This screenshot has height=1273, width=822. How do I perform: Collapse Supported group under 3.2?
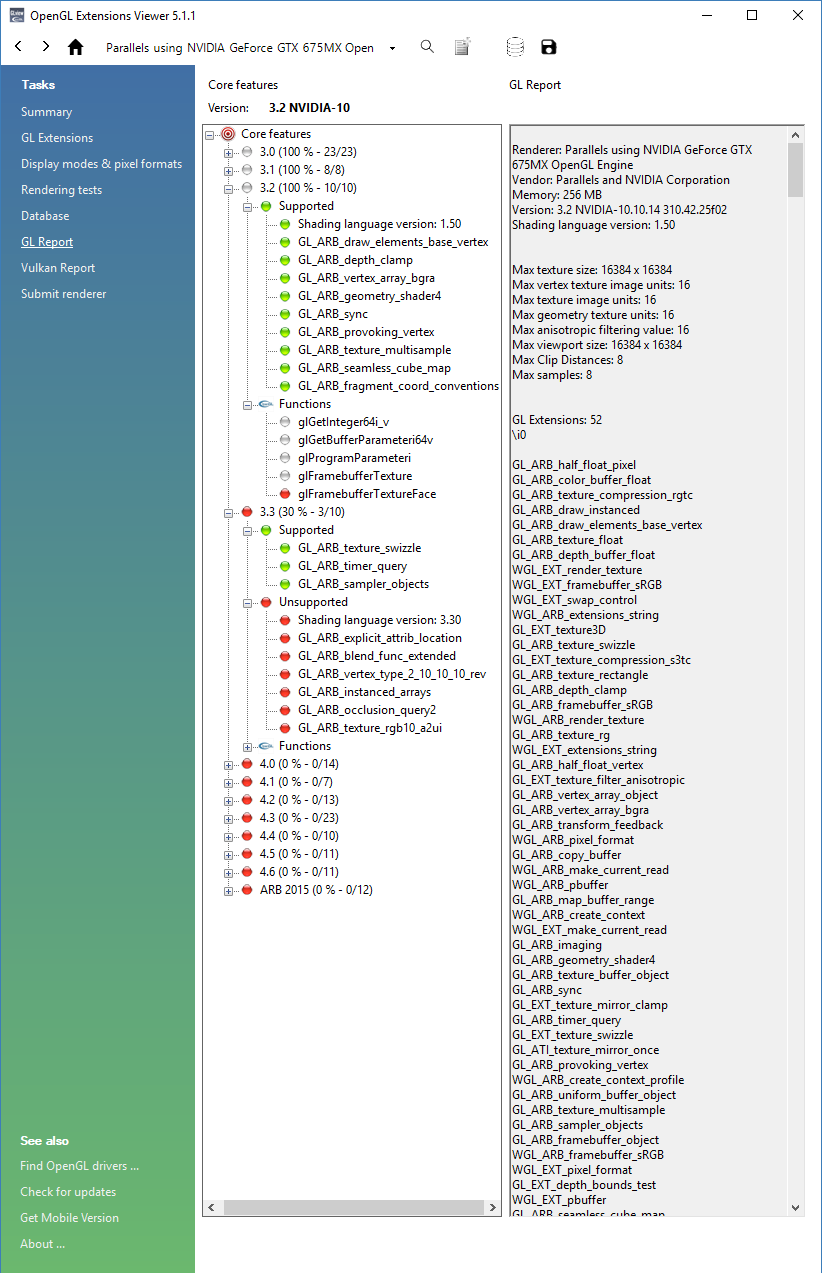coord(248,206)
